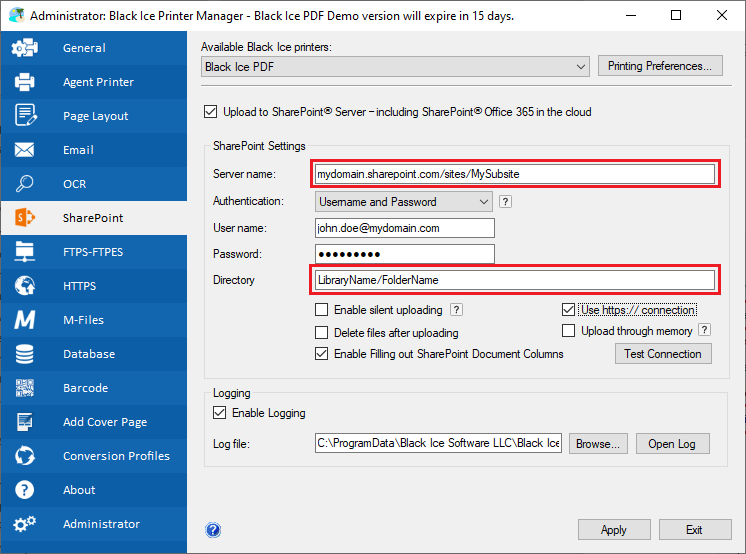Enable silent uploading checkbox

pyautogui.click(x=322, y=310)
